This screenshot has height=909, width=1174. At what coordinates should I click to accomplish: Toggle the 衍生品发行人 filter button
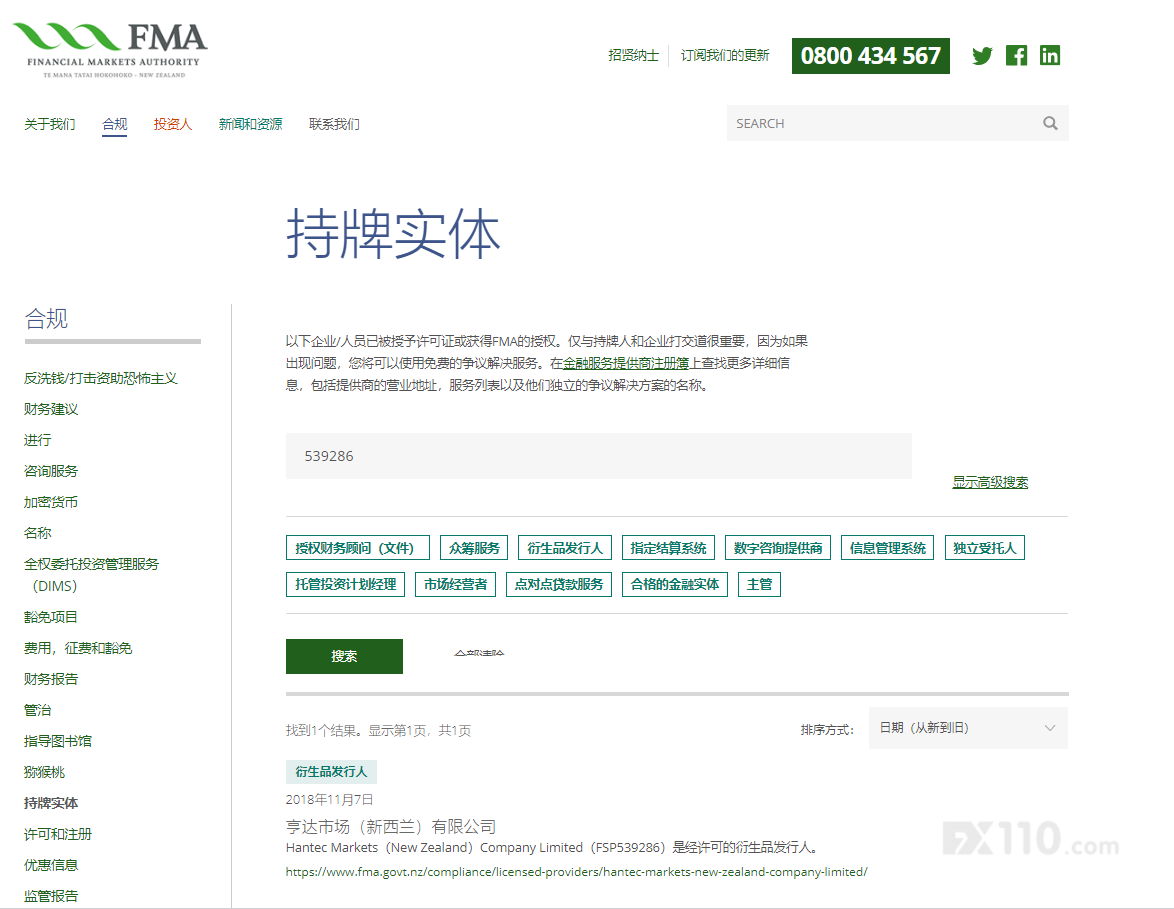pos(565,548)
